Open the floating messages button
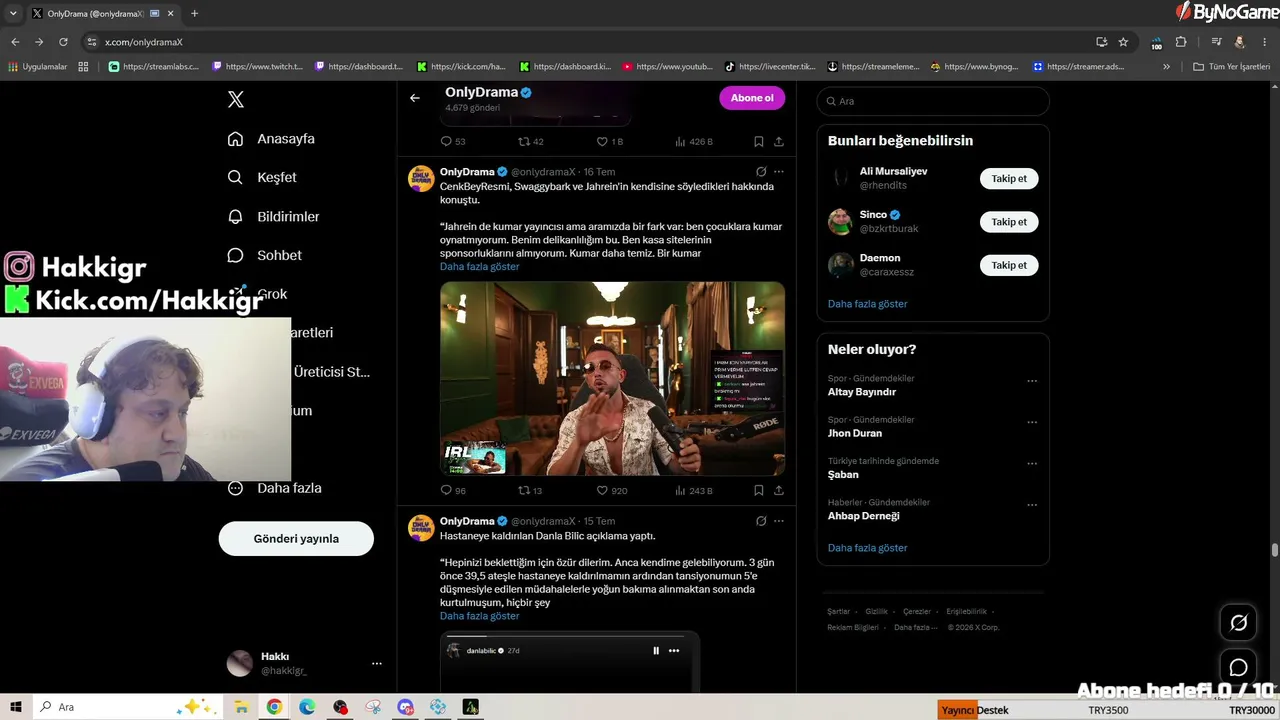The width and height of the screenshot is (1280, 720). coord(1238,667)
